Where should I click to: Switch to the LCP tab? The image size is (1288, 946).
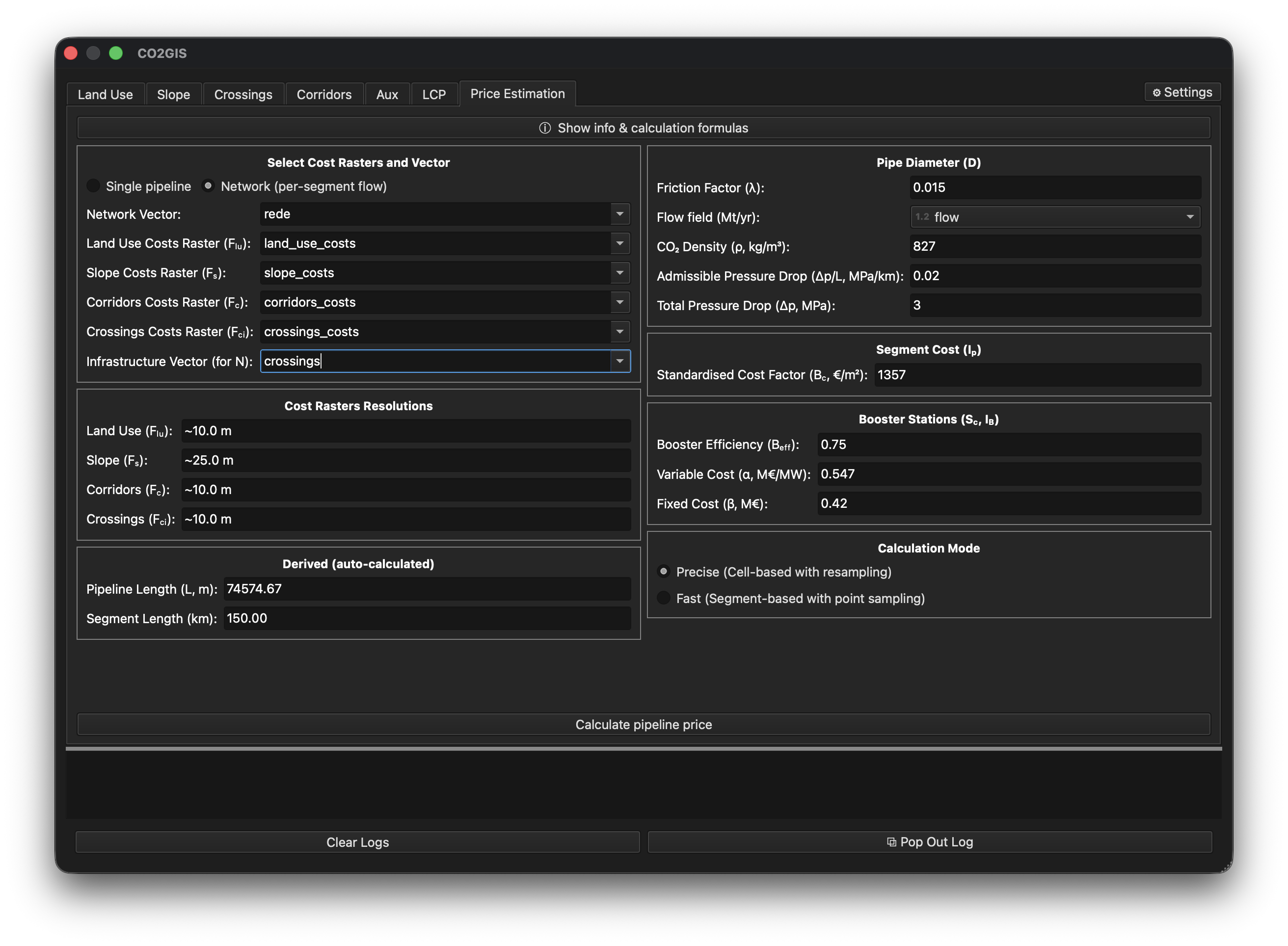pyautogui.click(x=434, y=95)
